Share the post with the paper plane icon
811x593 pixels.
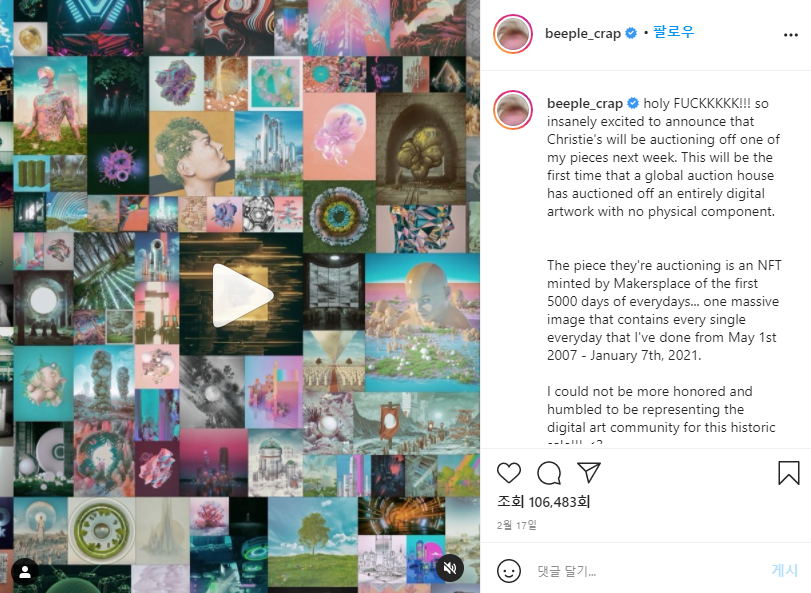(x=589, y=473)
